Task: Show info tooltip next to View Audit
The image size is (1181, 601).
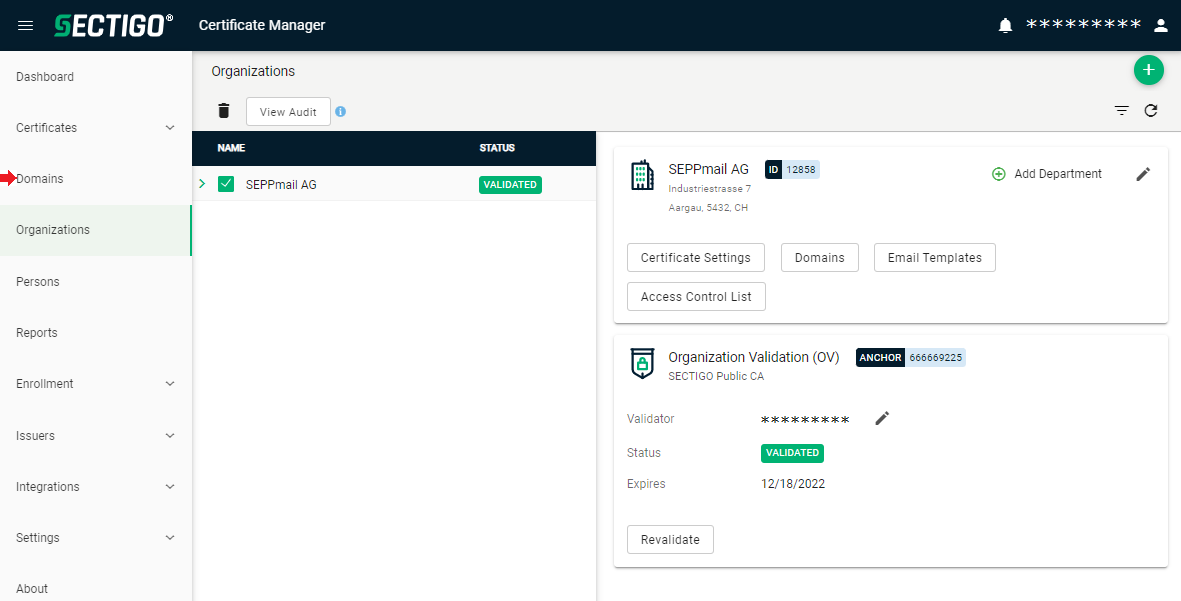Action: pyautogui.click(x=340, y=111)
